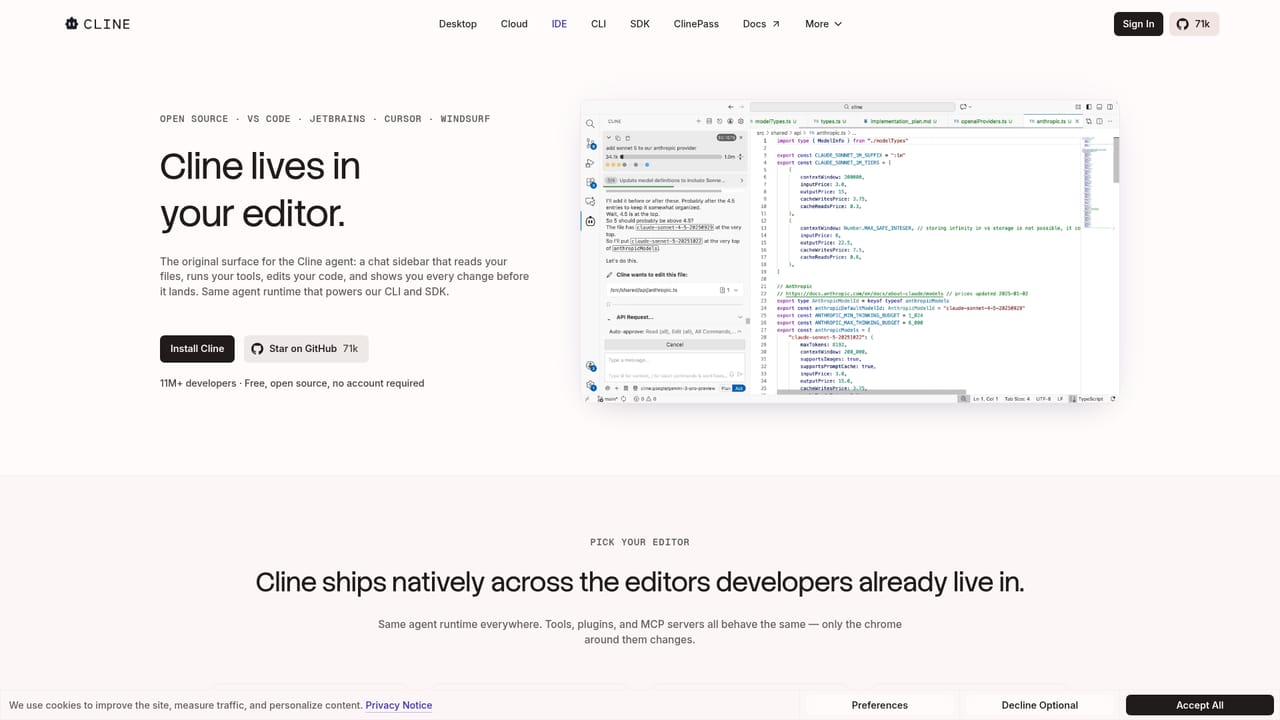The image size is (1280, 720).
Task: Navigate to the CLI page
Action: [x=599, y=24]
